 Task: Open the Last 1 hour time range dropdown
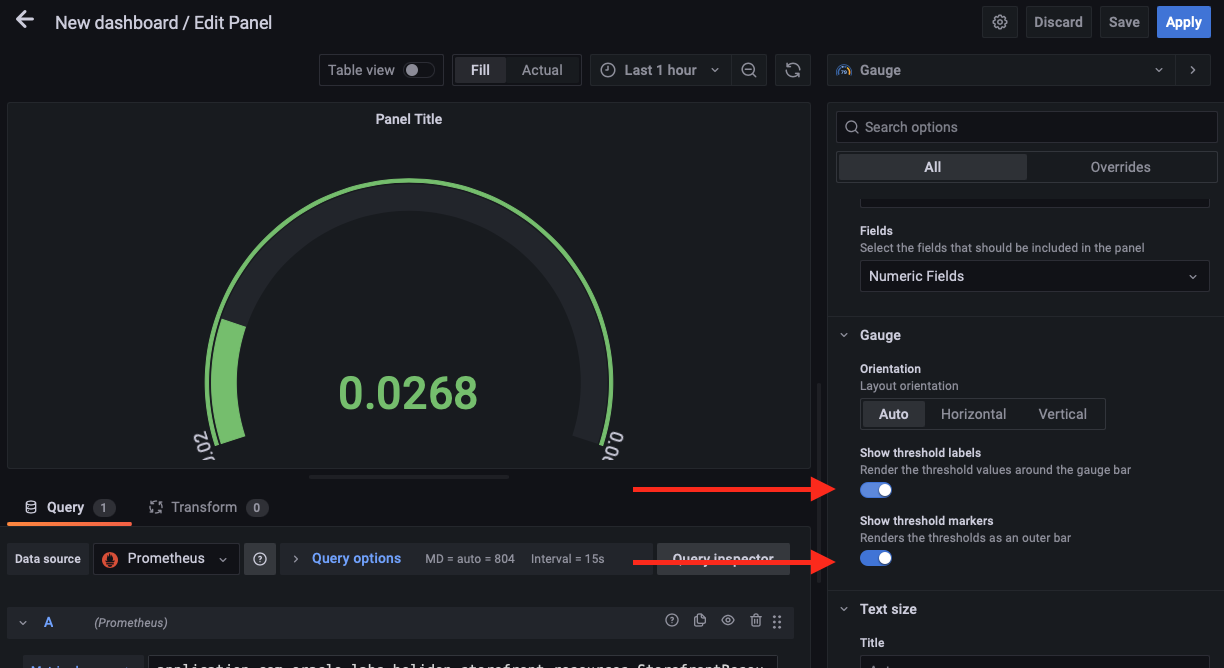(x=660, y=70)
